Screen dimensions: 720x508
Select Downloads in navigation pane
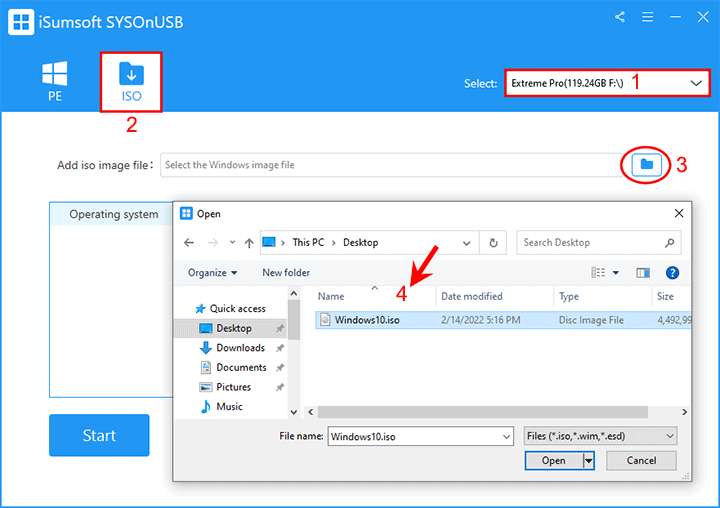240,348
